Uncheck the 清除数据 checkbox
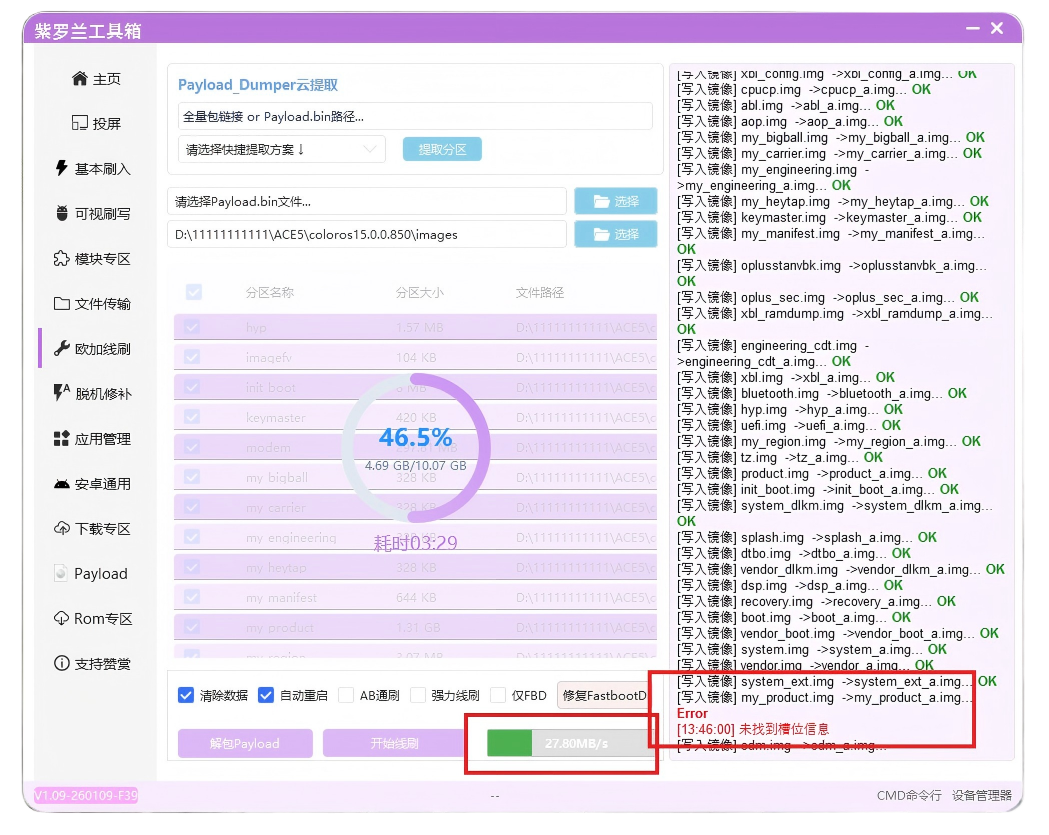The height and width of the screenshot is (835, 1049). tap(185, 695)
